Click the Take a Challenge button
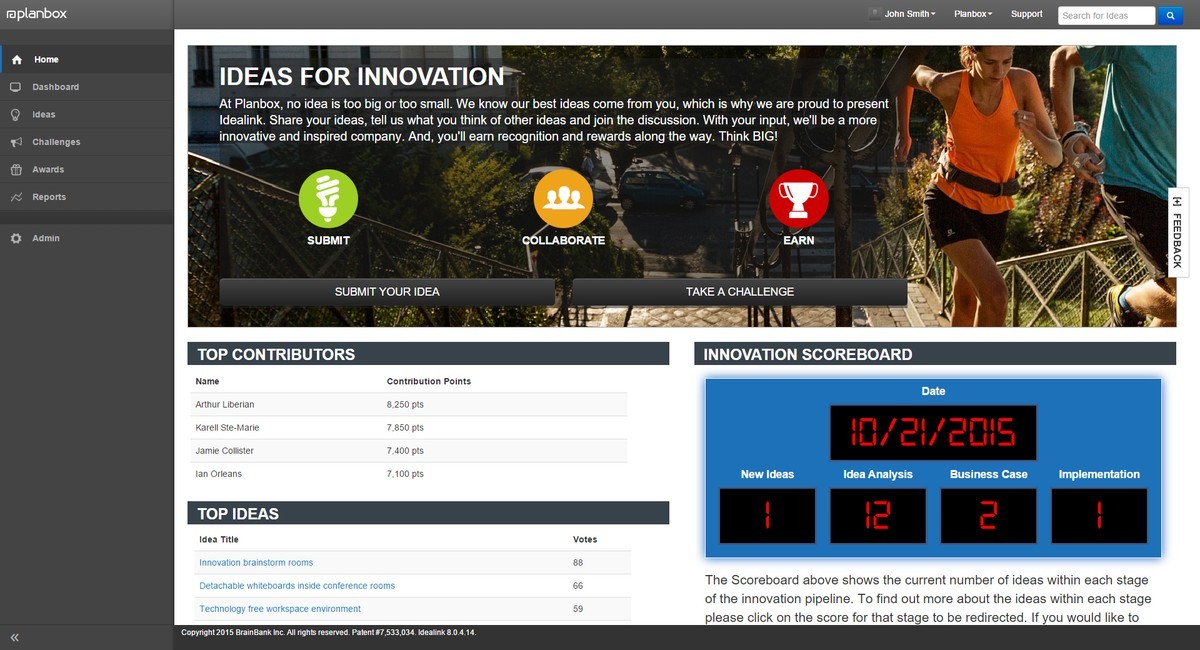The width and height of the screenshot is (1200, 650). coord(740,292)
